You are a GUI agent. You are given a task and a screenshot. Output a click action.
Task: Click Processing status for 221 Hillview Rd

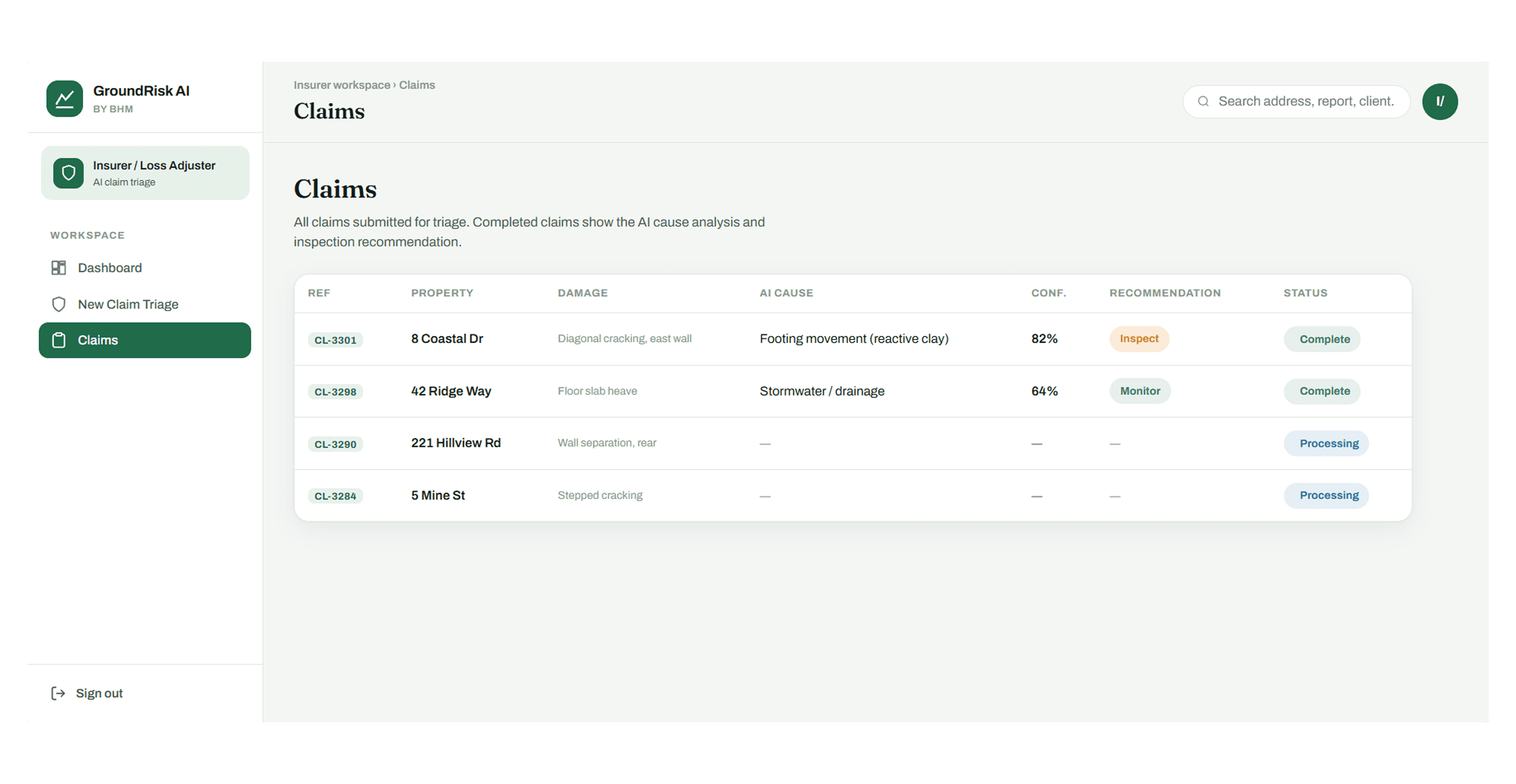click(1326, 443)
